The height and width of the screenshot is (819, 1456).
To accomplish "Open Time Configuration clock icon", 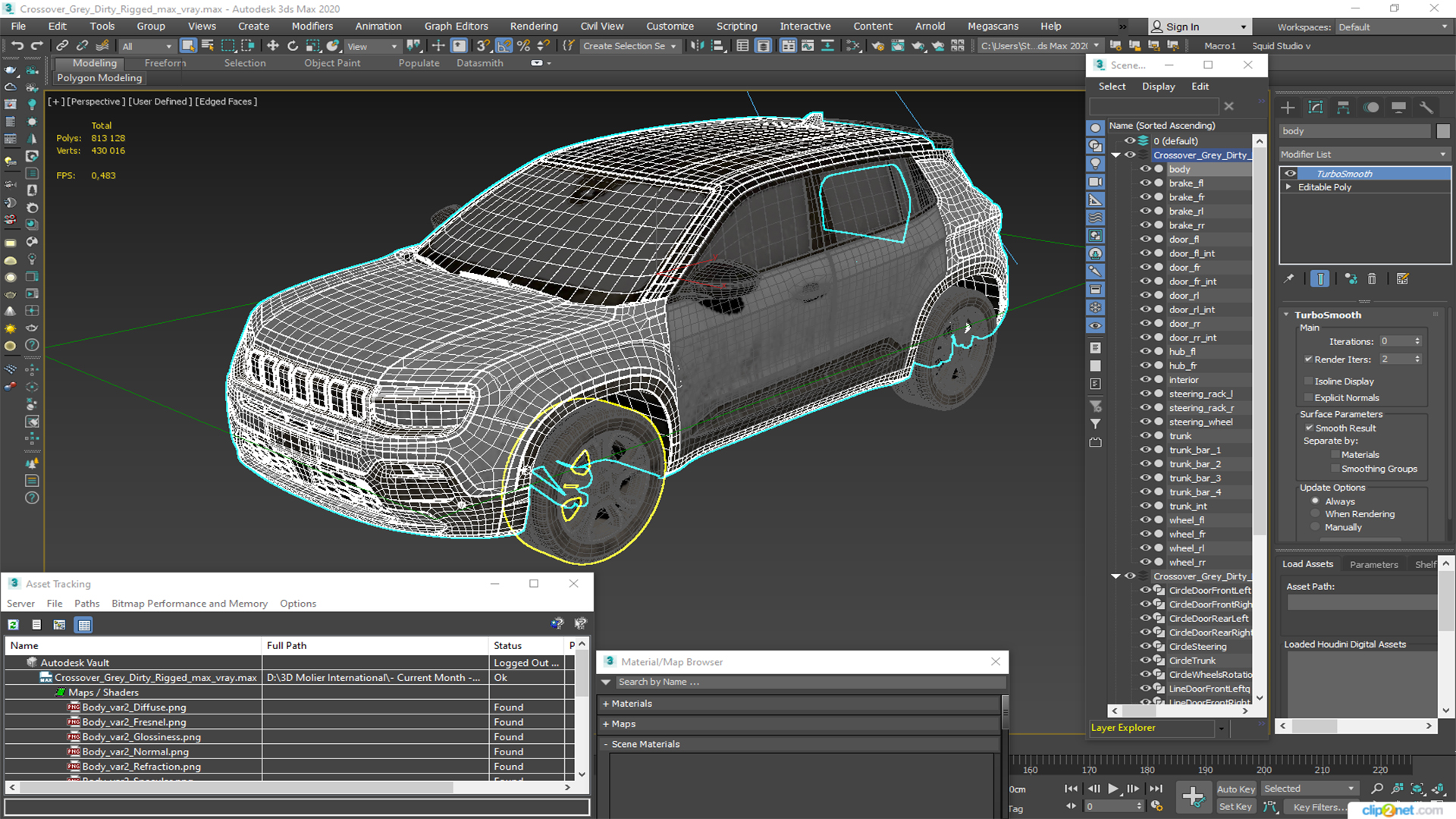I will [x=1157, y=806].
